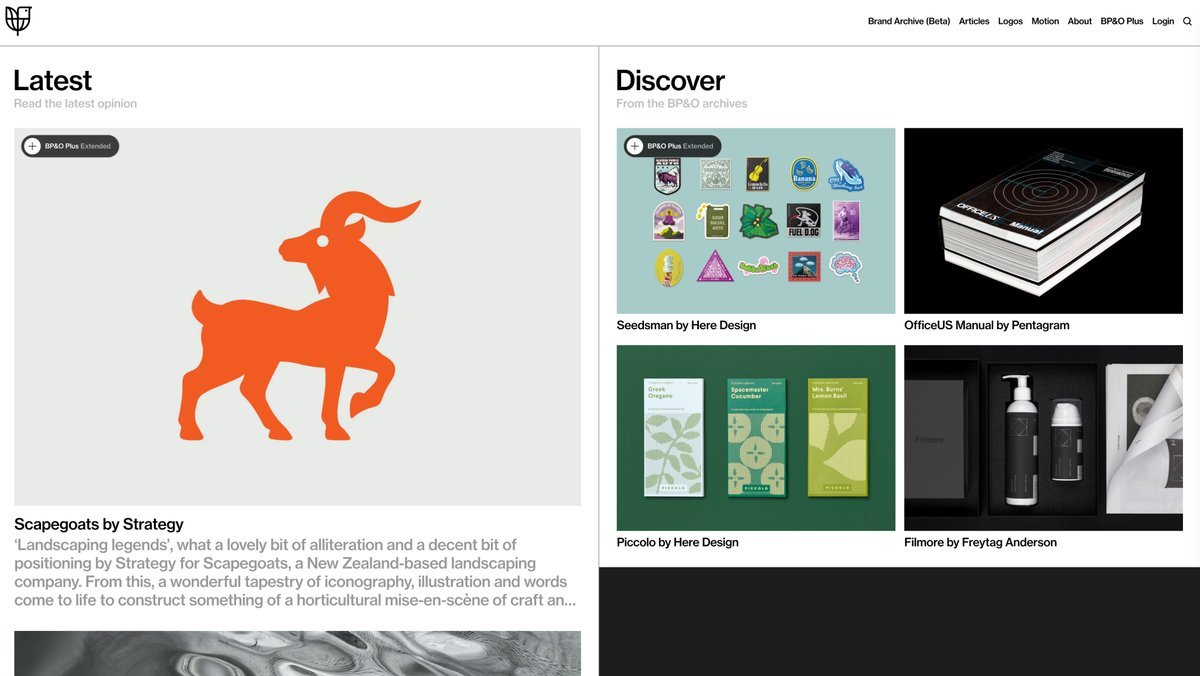Click the Latest heading
Viewport: 1200px width, 676px height.
[x=52, y=80]
